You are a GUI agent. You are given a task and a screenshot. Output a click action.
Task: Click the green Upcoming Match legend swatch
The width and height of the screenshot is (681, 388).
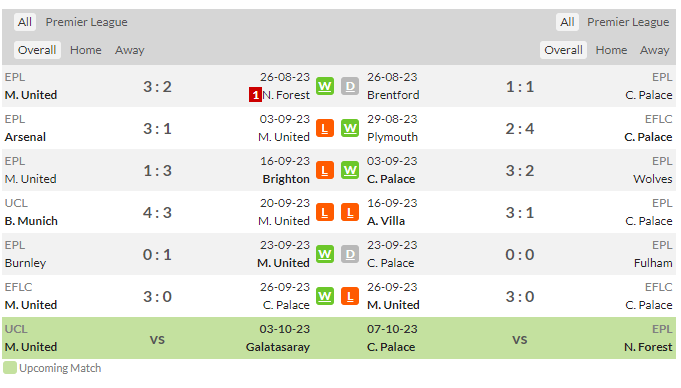[x=10, y=368]
